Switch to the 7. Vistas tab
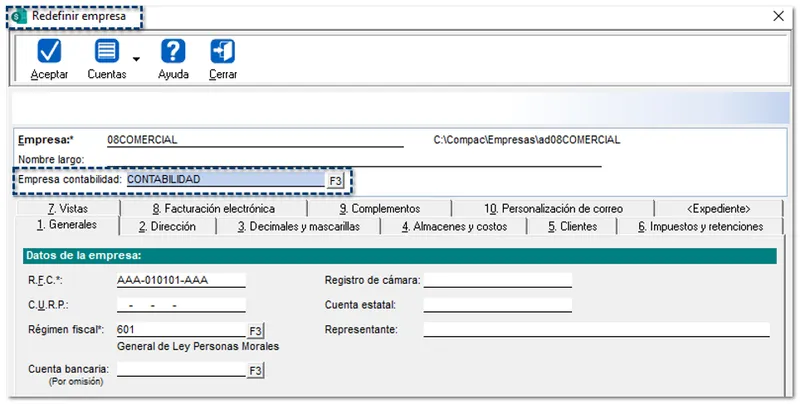 (68, 209)
